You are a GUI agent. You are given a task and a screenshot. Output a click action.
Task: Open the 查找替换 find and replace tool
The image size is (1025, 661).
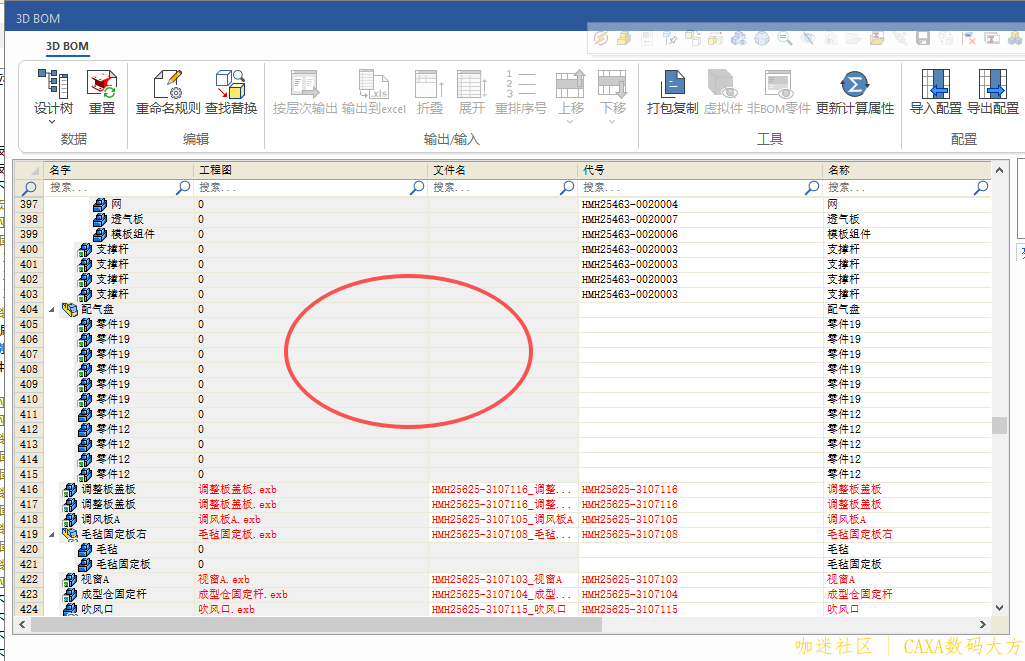tap(231, 84)
